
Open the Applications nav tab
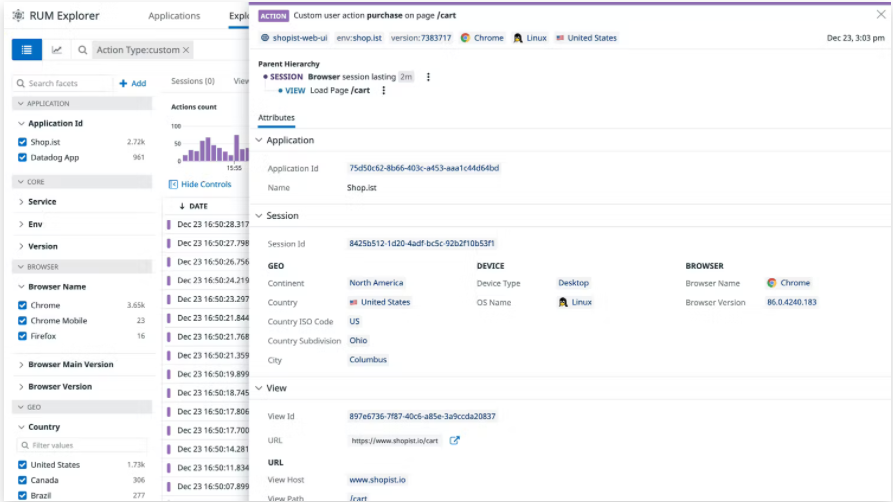[174, 16]
